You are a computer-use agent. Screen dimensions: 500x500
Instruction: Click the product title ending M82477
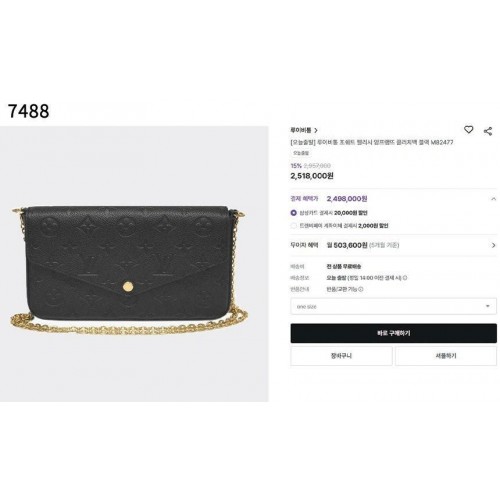372,142
